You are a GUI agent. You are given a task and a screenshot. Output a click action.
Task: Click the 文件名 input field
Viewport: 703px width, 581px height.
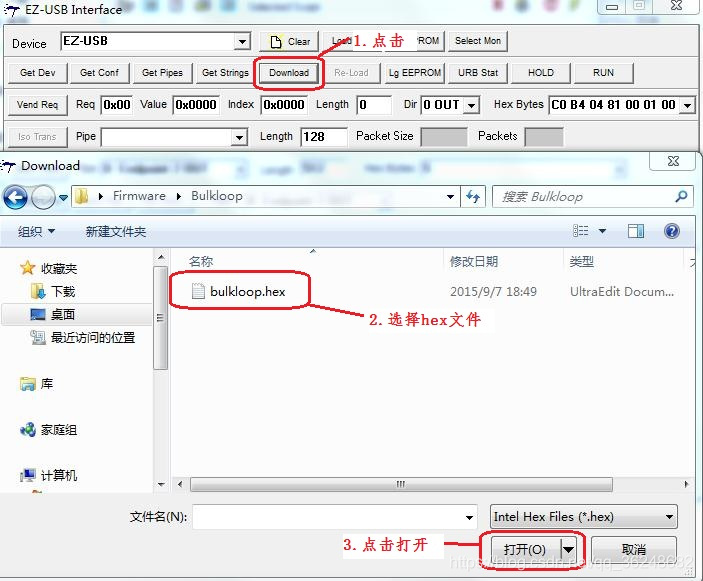334,517
